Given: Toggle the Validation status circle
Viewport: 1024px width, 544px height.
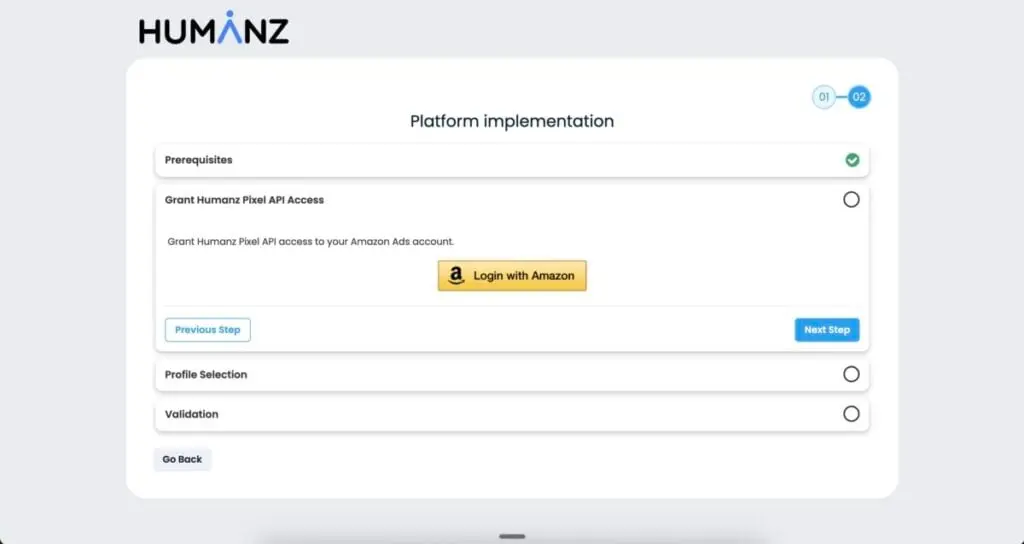Looking at the screenshot, I should (x=851, y=414).
